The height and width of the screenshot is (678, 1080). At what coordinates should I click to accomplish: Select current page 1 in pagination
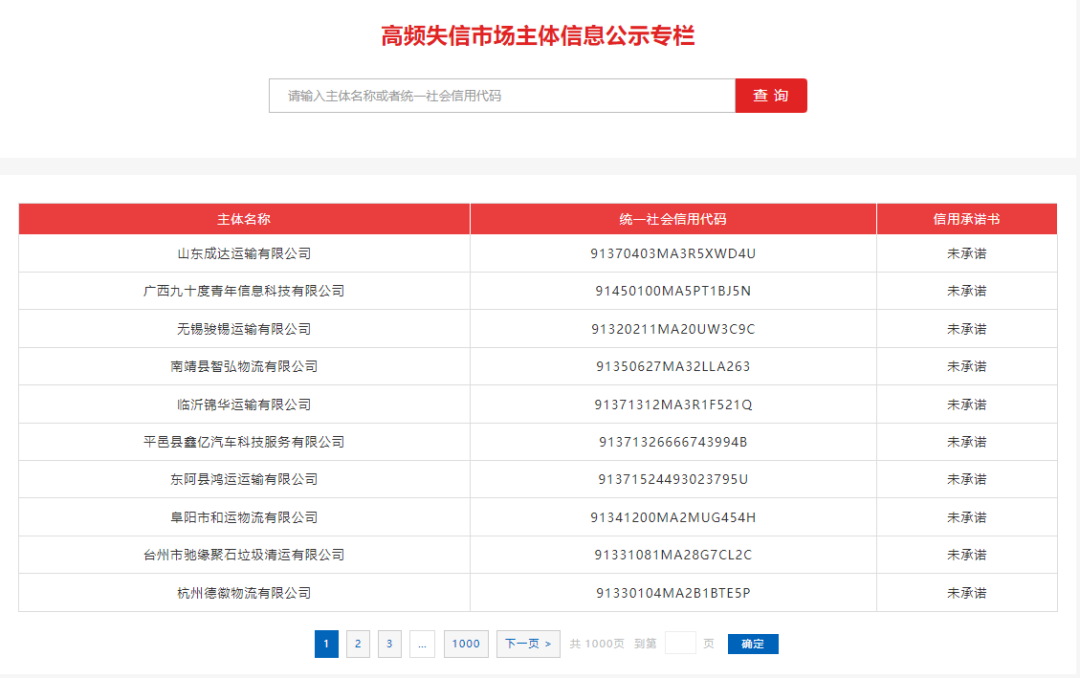326,644
